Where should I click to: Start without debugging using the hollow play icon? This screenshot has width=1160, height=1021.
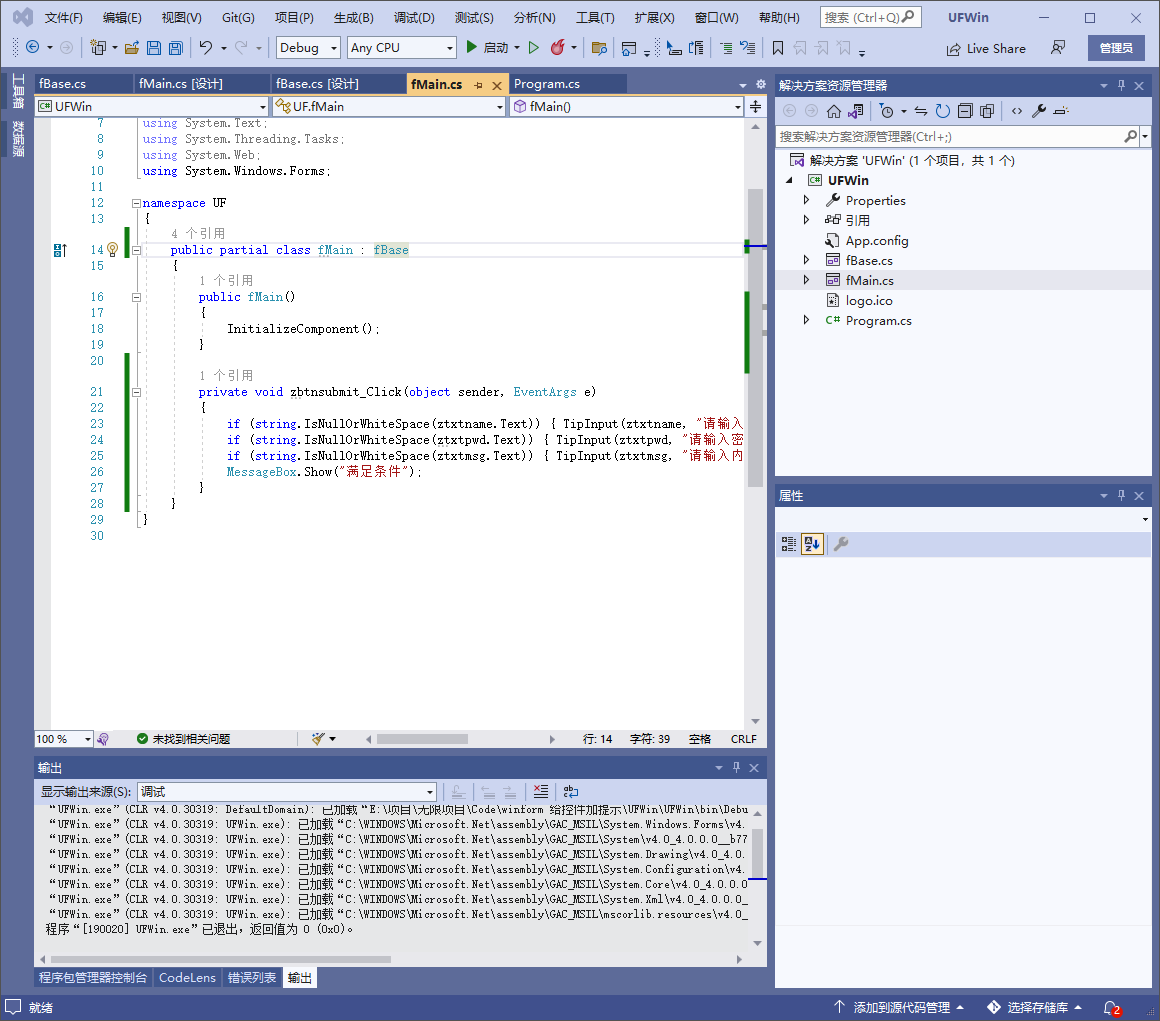pos(533,47)
